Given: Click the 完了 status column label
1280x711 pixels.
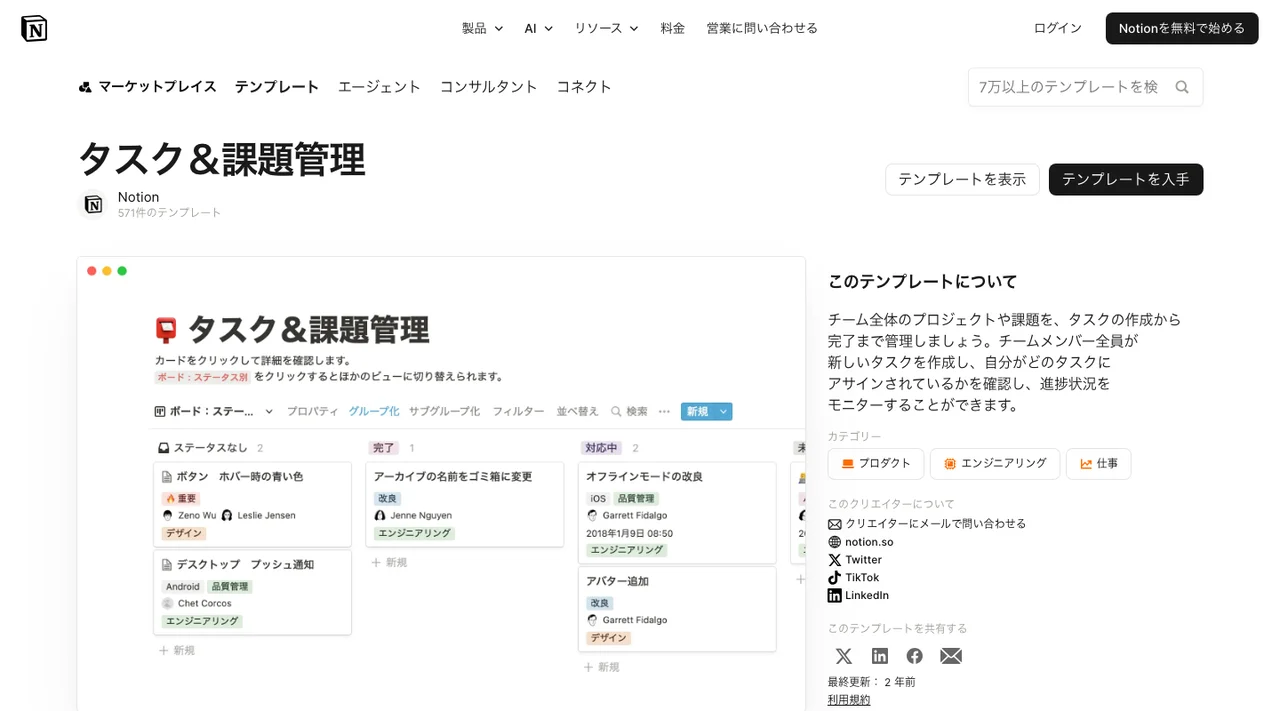Looking at the screenshot, I should click(x=383, y=448).
